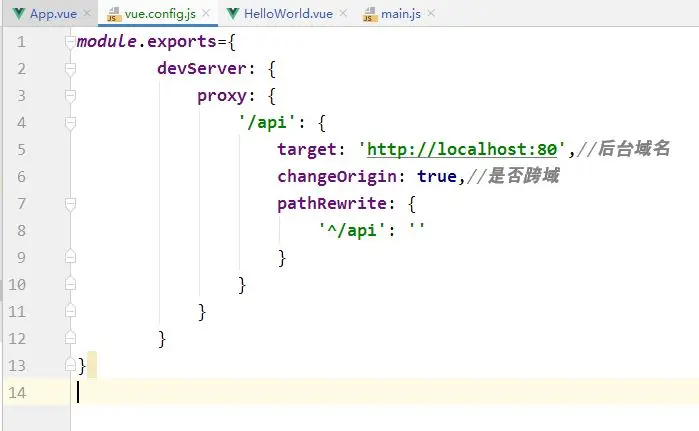Collapse the proxy block on line 3
This screenshot has height=431, width=699.
[x=70, y=96]
